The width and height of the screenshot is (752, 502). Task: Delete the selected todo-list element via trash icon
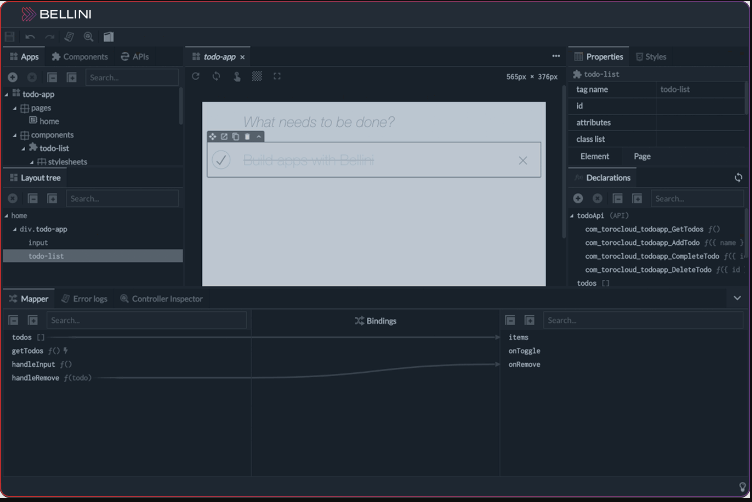coord(247,137)
